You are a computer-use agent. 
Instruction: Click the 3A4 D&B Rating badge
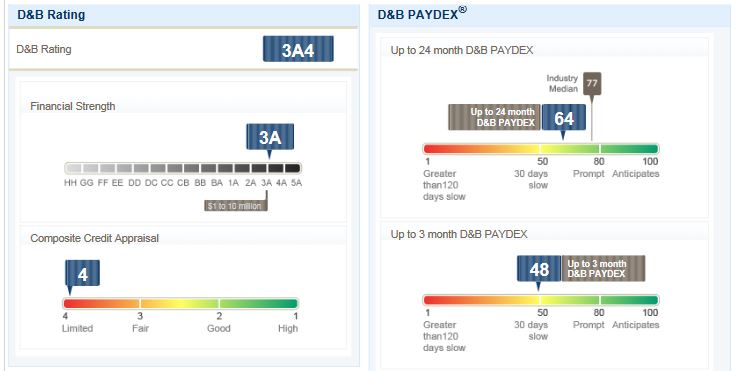point(298,49)
